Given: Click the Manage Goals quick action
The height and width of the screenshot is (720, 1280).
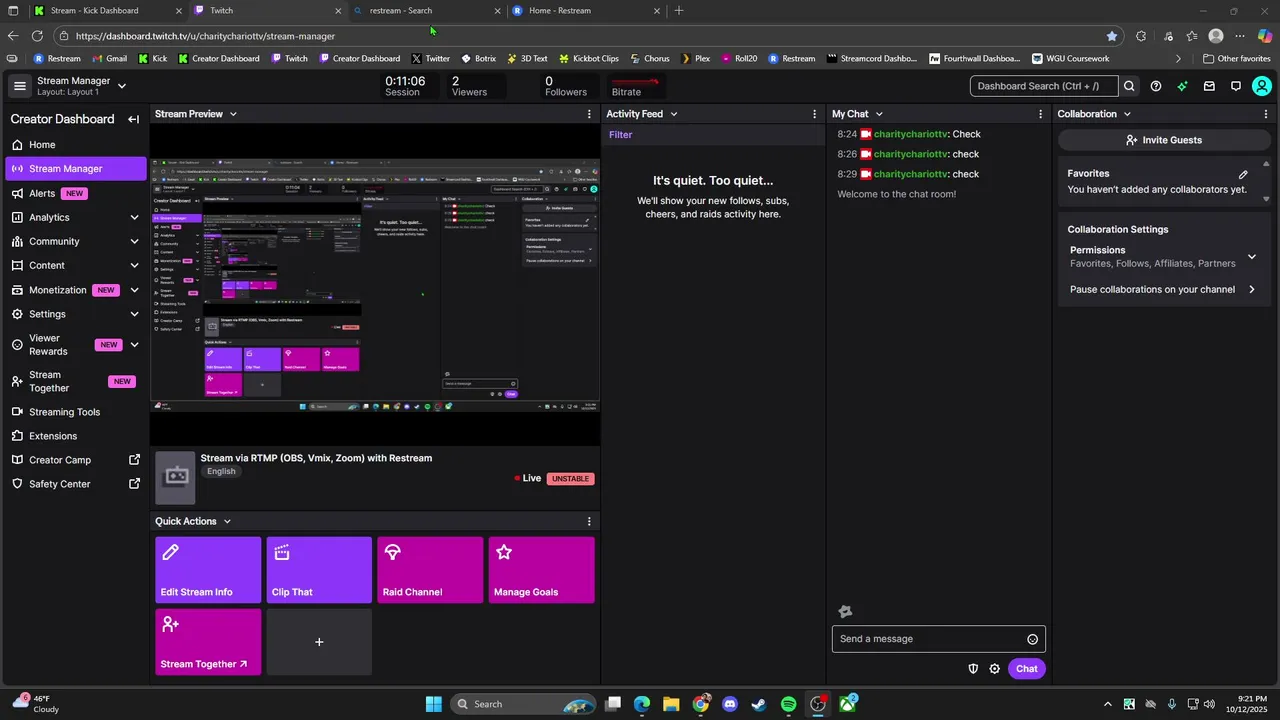Looking at the screenshot, I should point(541,570).
